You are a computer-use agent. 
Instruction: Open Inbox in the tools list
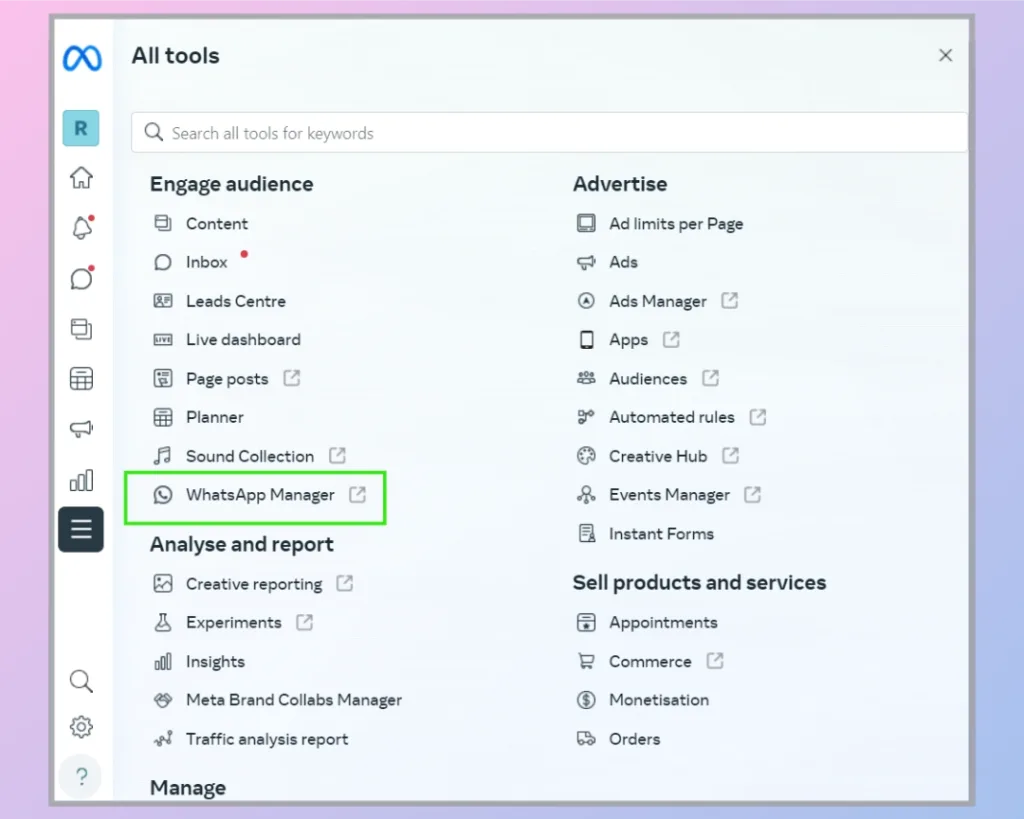pos(206,262)
